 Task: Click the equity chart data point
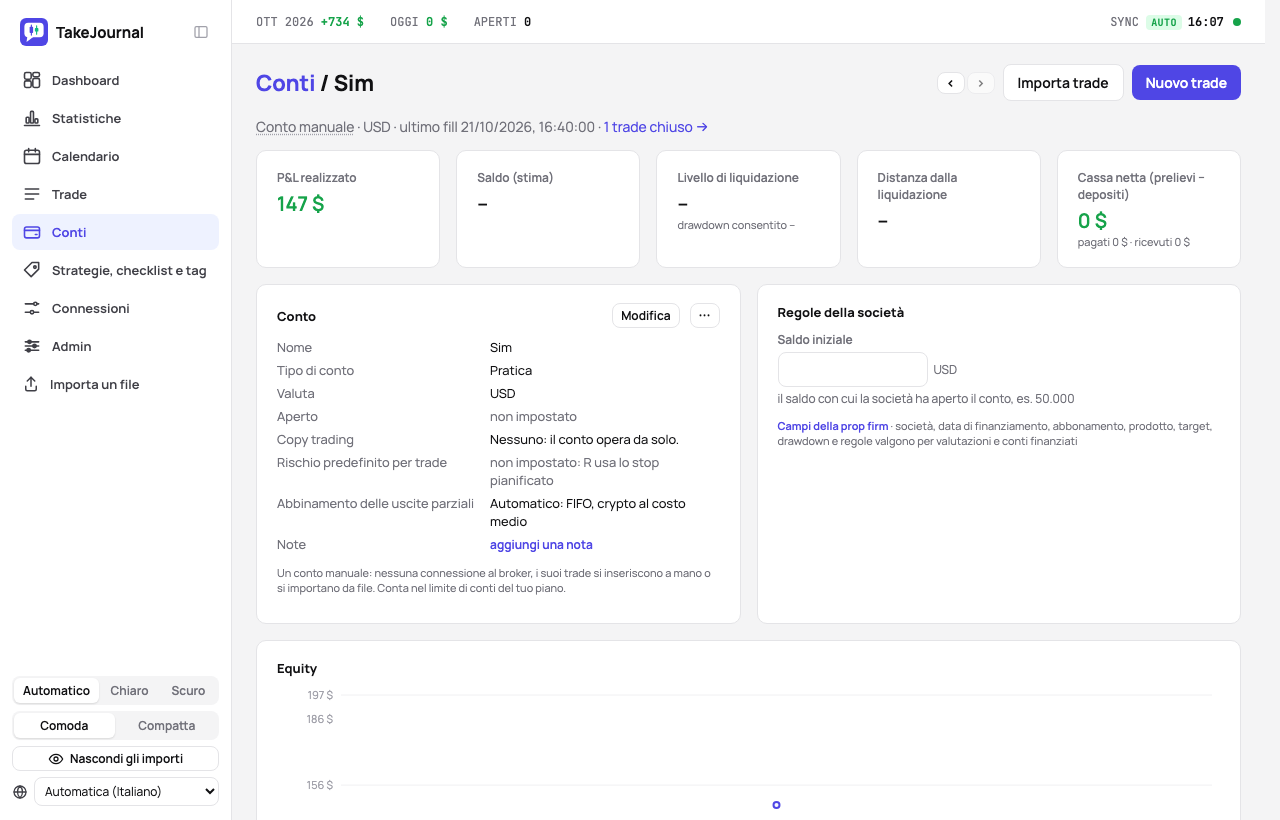776,805
